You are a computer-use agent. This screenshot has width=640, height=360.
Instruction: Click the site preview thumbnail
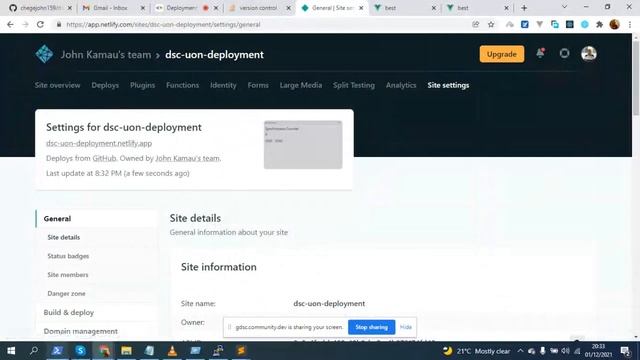(x=303, y=144)
